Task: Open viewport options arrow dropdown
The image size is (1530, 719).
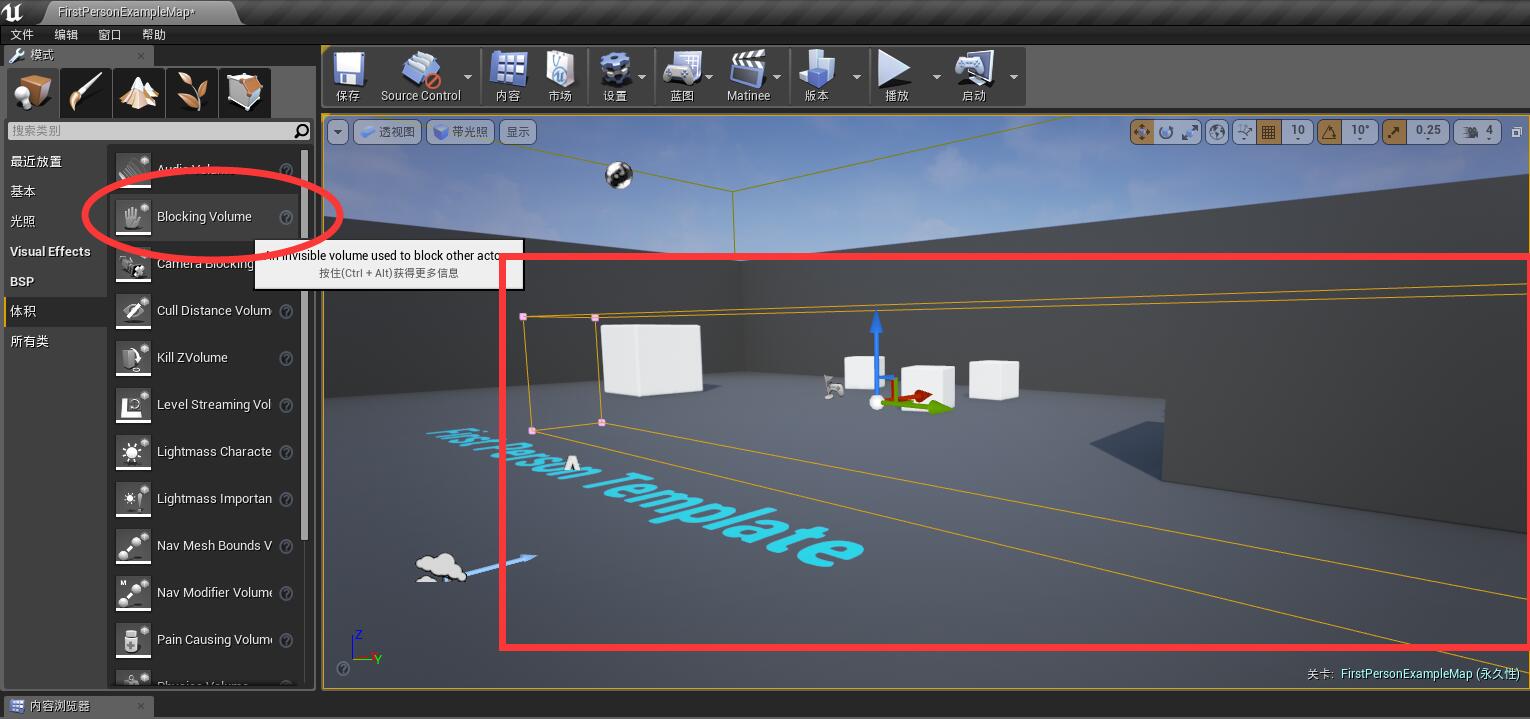Action: coord(337,132)
